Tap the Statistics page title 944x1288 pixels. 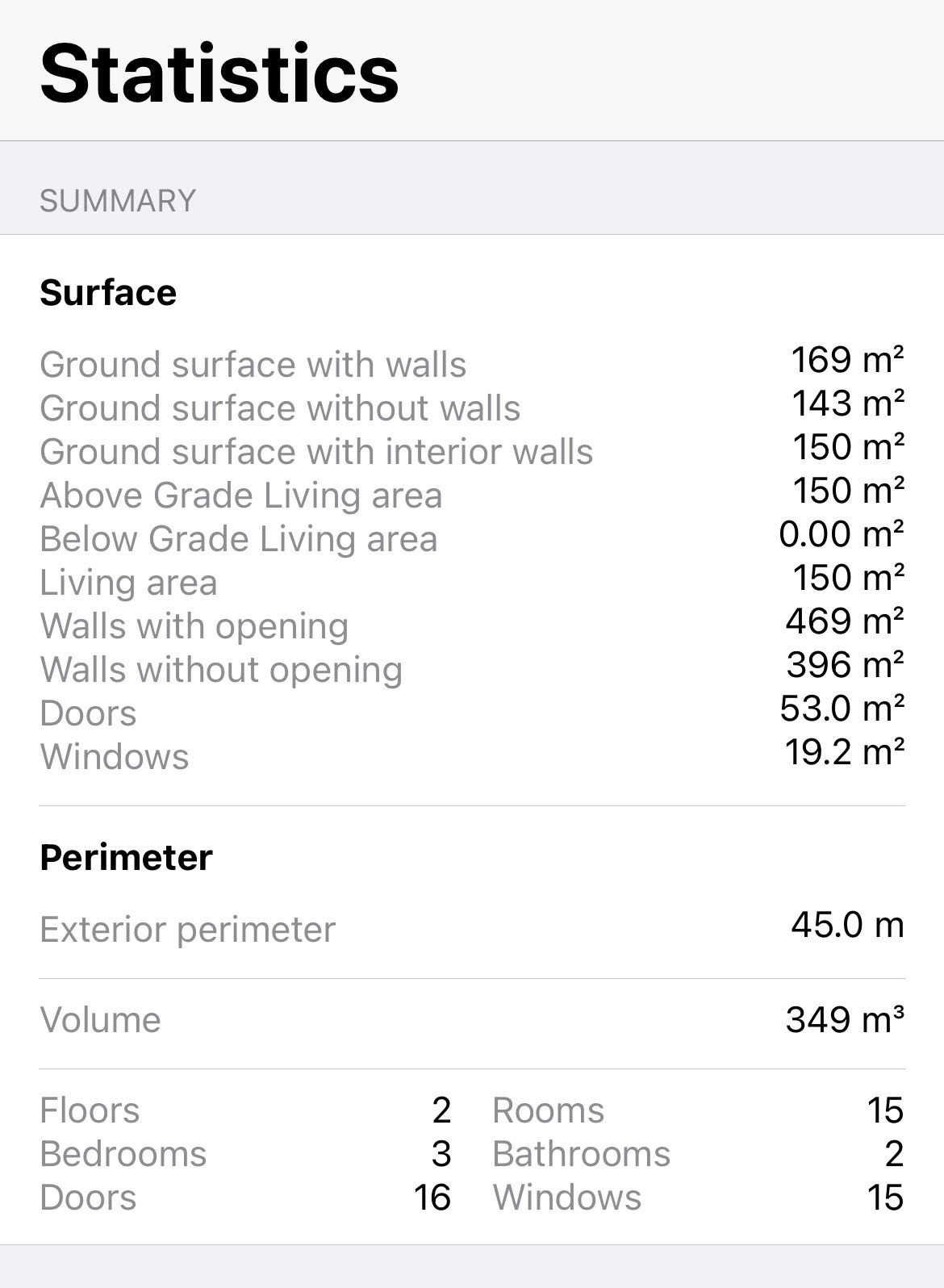219,74
